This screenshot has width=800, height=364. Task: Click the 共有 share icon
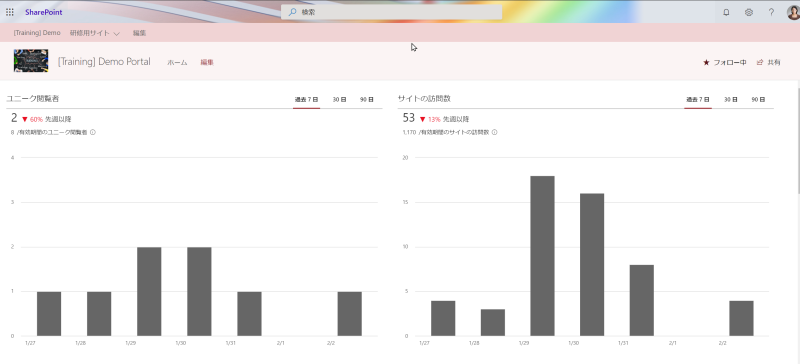click(x=760, y=62)
